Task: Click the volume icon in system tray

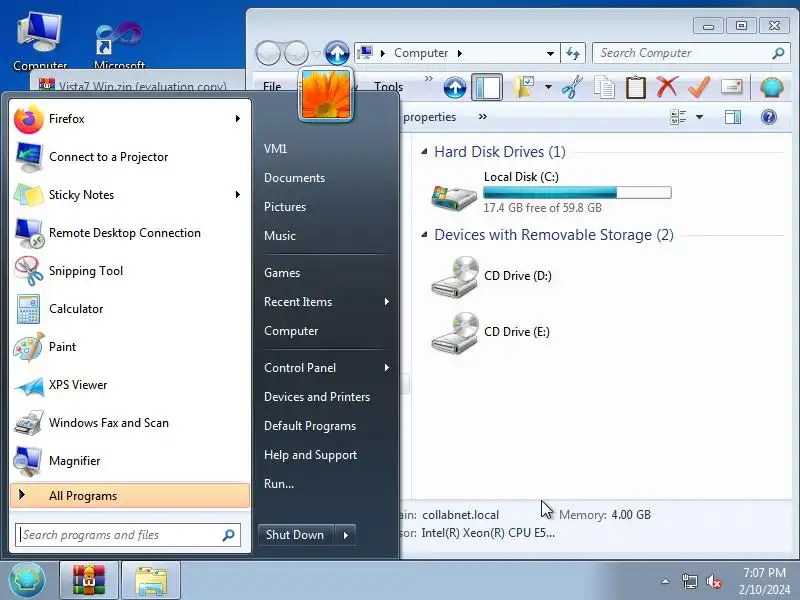Action: 714,581
